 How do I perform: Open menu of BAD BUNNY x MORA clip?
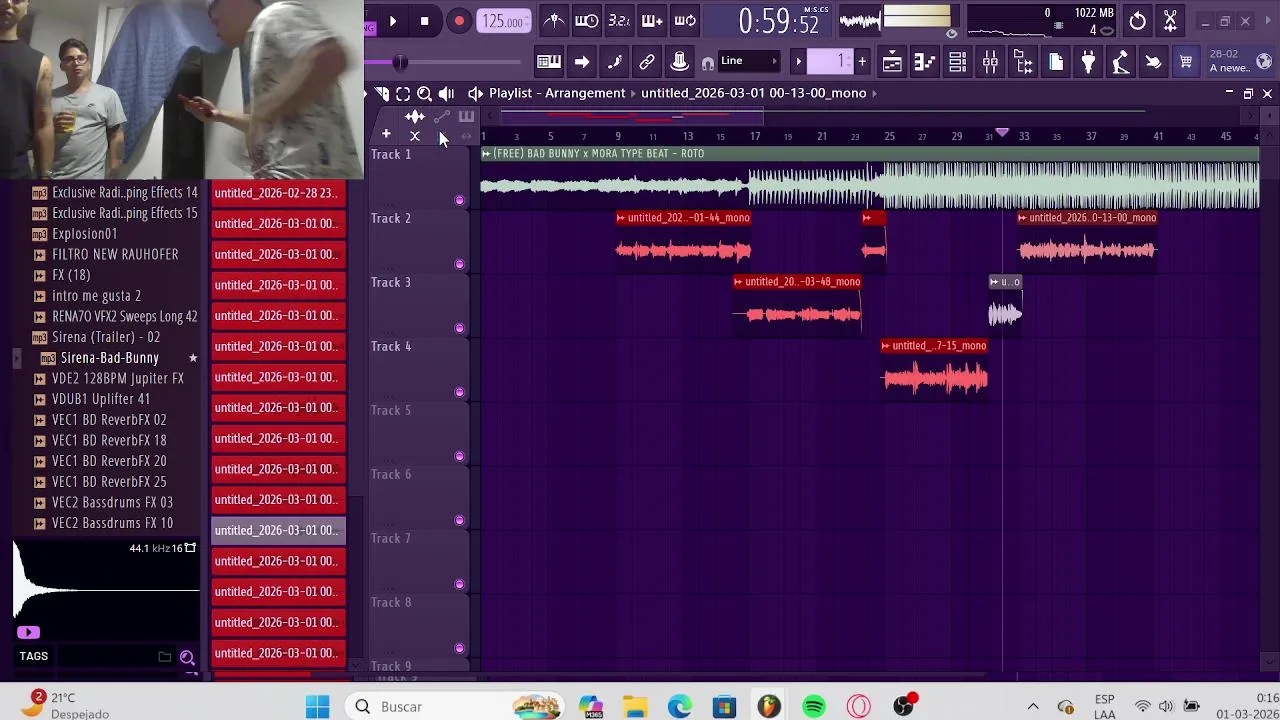click(x=486, y=154)
